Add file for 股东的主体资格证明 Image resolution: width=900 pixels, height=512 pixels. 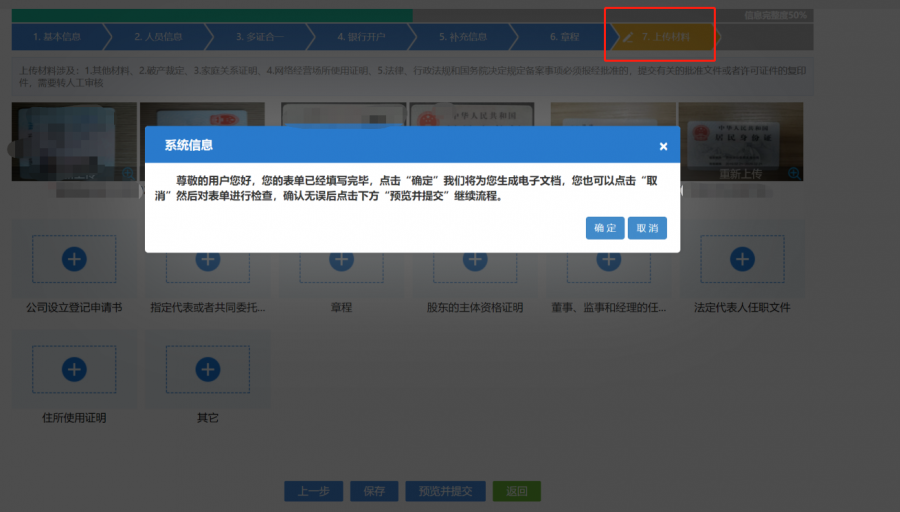pyautogui.click(x=475, y=260)
